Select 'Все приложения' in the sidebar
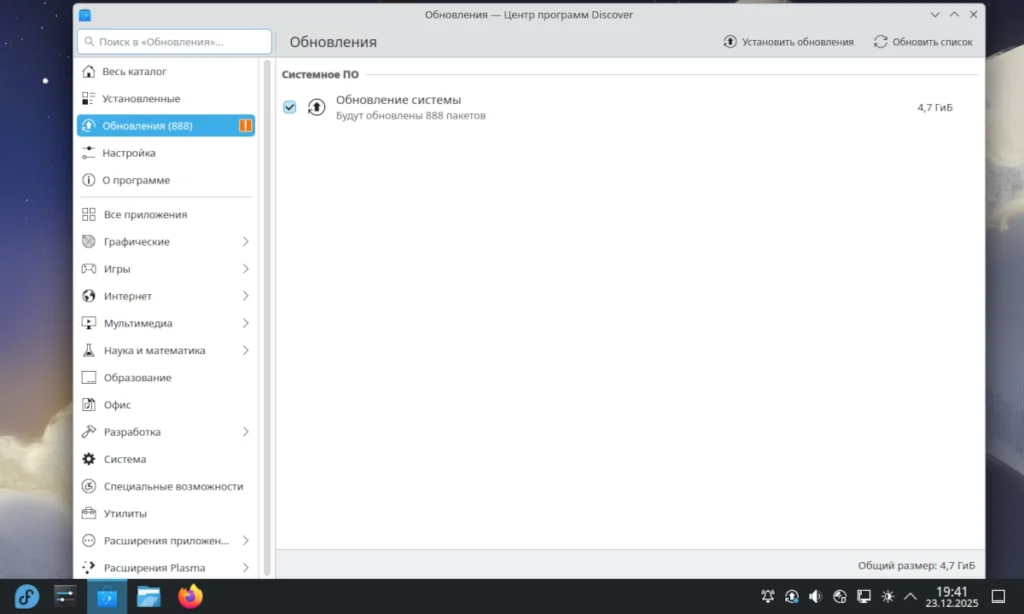Screen dimensions: 1024x614 click(166, 214)
